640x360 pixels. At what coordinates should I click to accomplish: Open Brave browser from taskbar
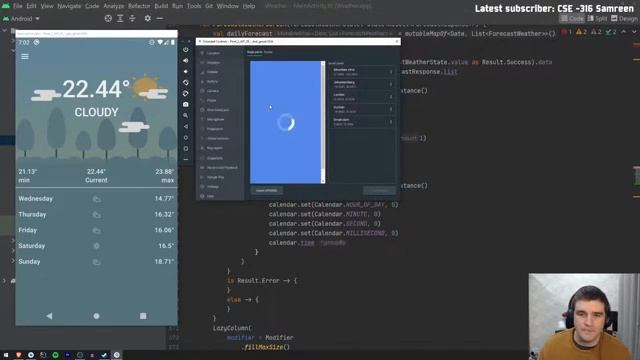[18, 355]
